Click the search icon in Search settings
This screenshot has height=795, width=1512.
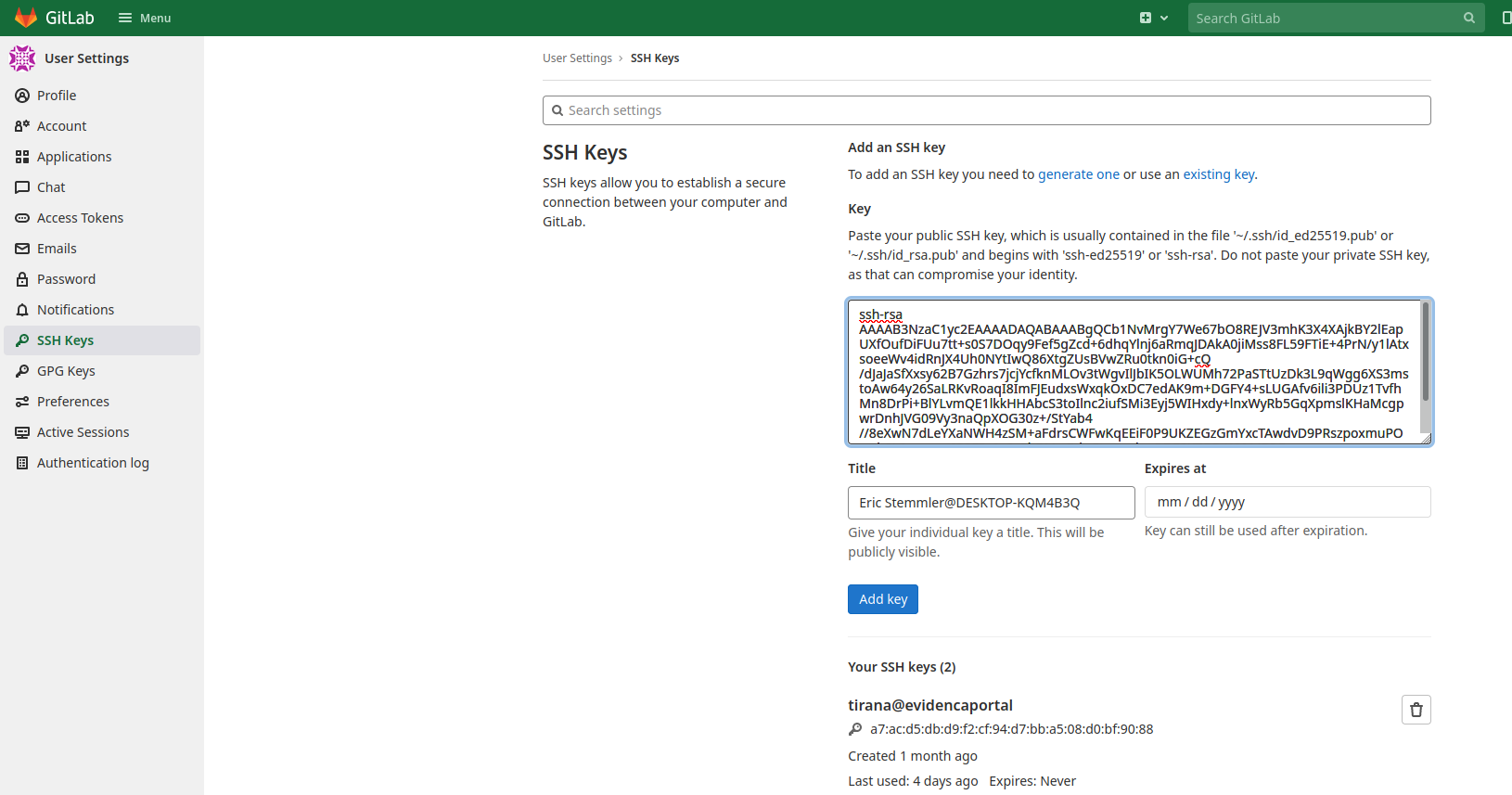557,110
